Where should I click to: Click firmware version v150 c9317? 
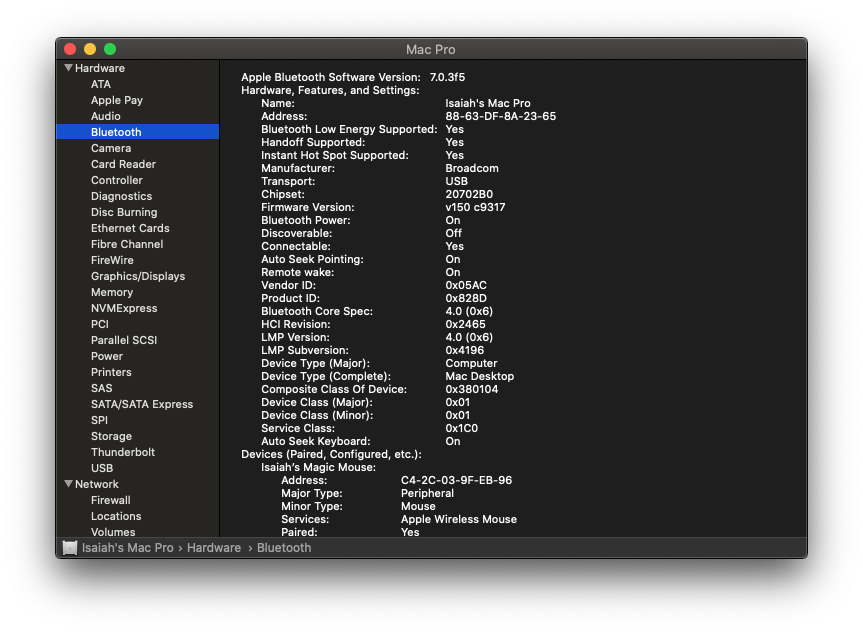(x=476, y=207)
